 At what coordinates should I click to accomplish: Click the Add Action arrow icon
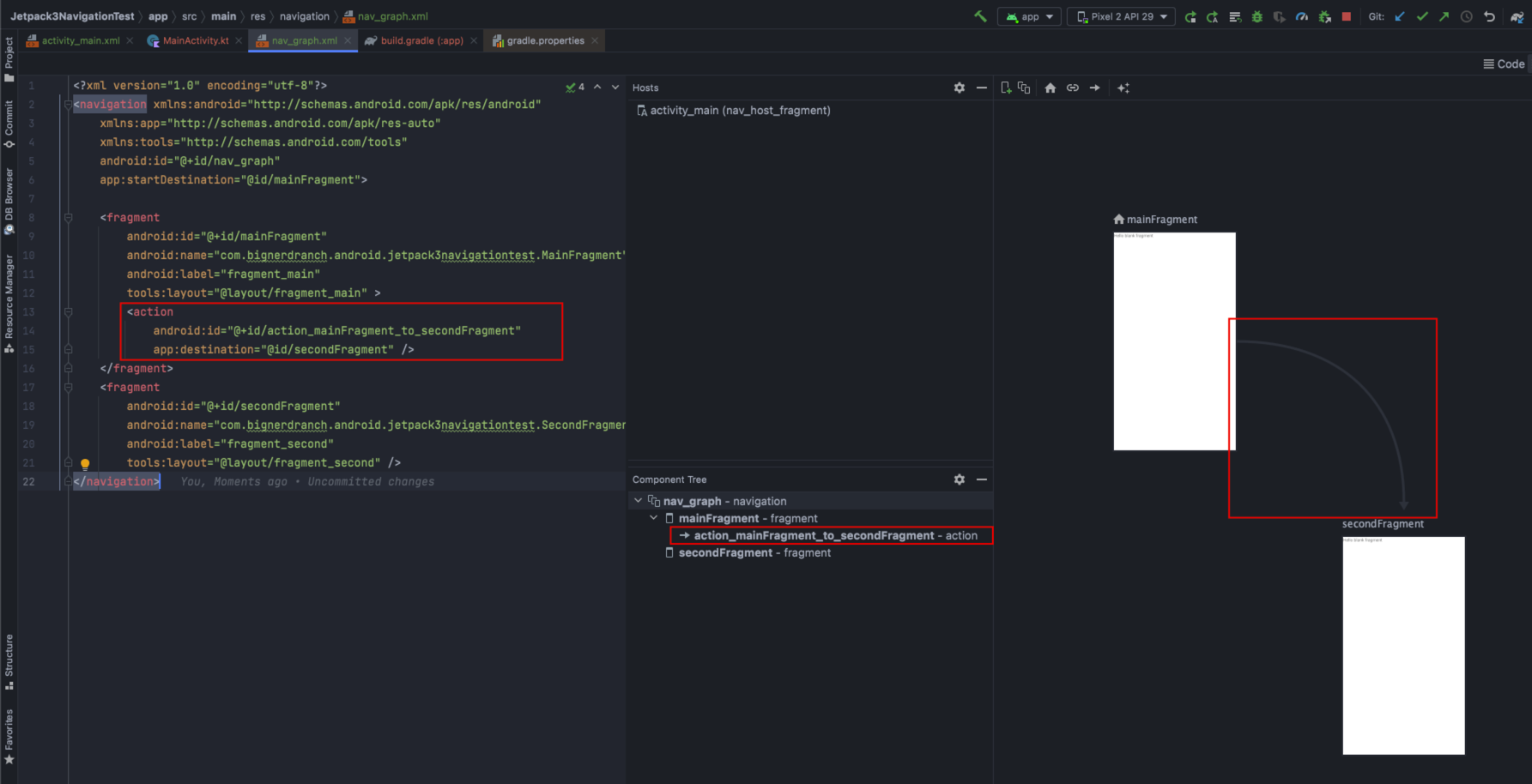coord(1095,87)
